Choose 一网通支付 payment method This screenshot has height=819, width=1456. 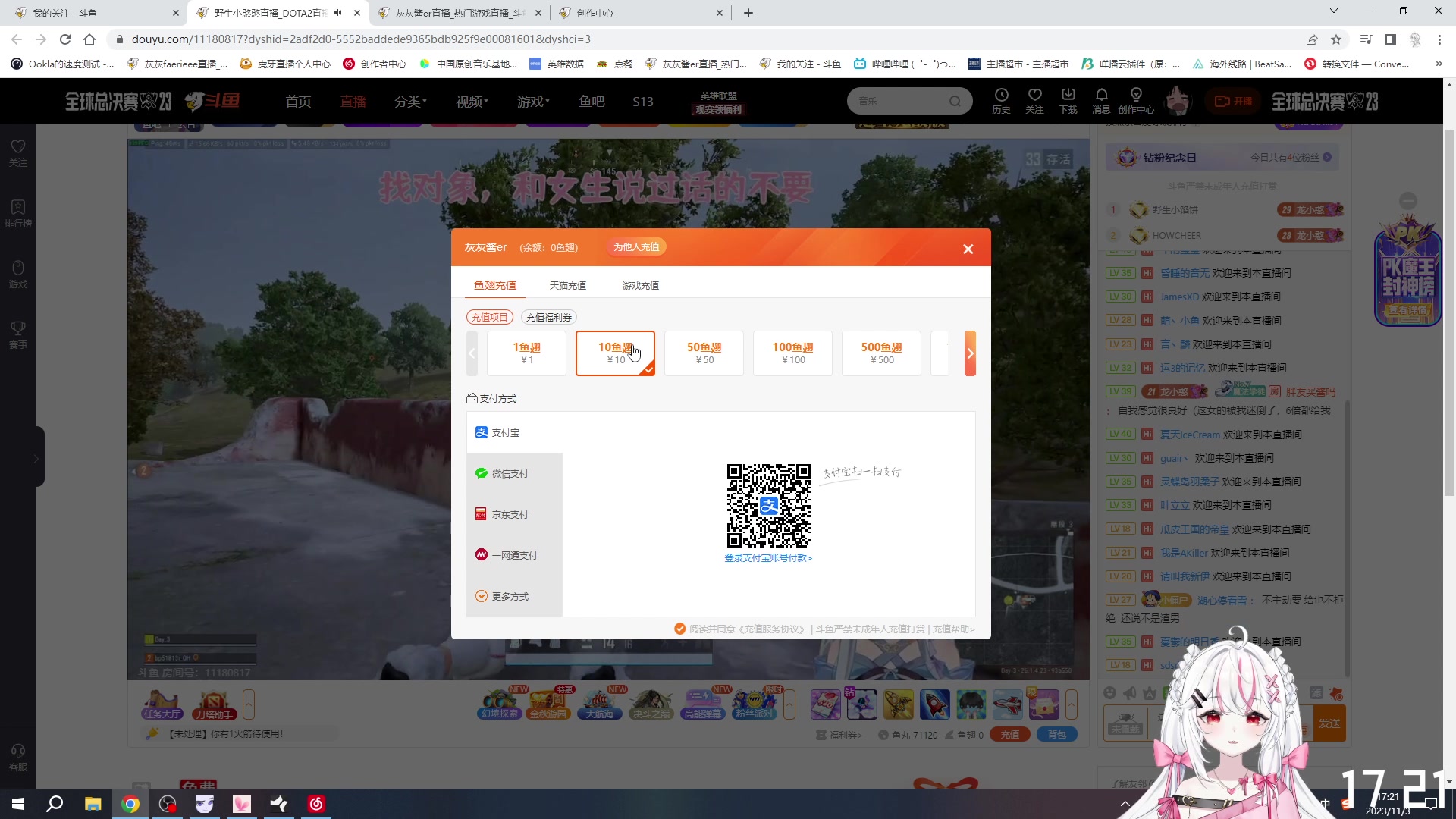pos(514,555)
